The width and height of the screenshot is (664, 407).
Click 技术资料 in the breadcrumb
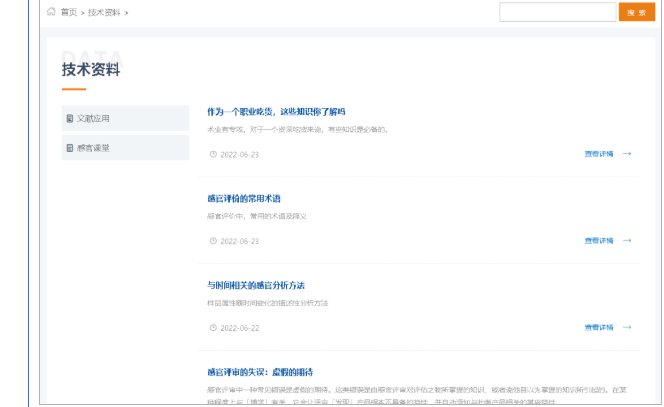[x=103, y=12]
